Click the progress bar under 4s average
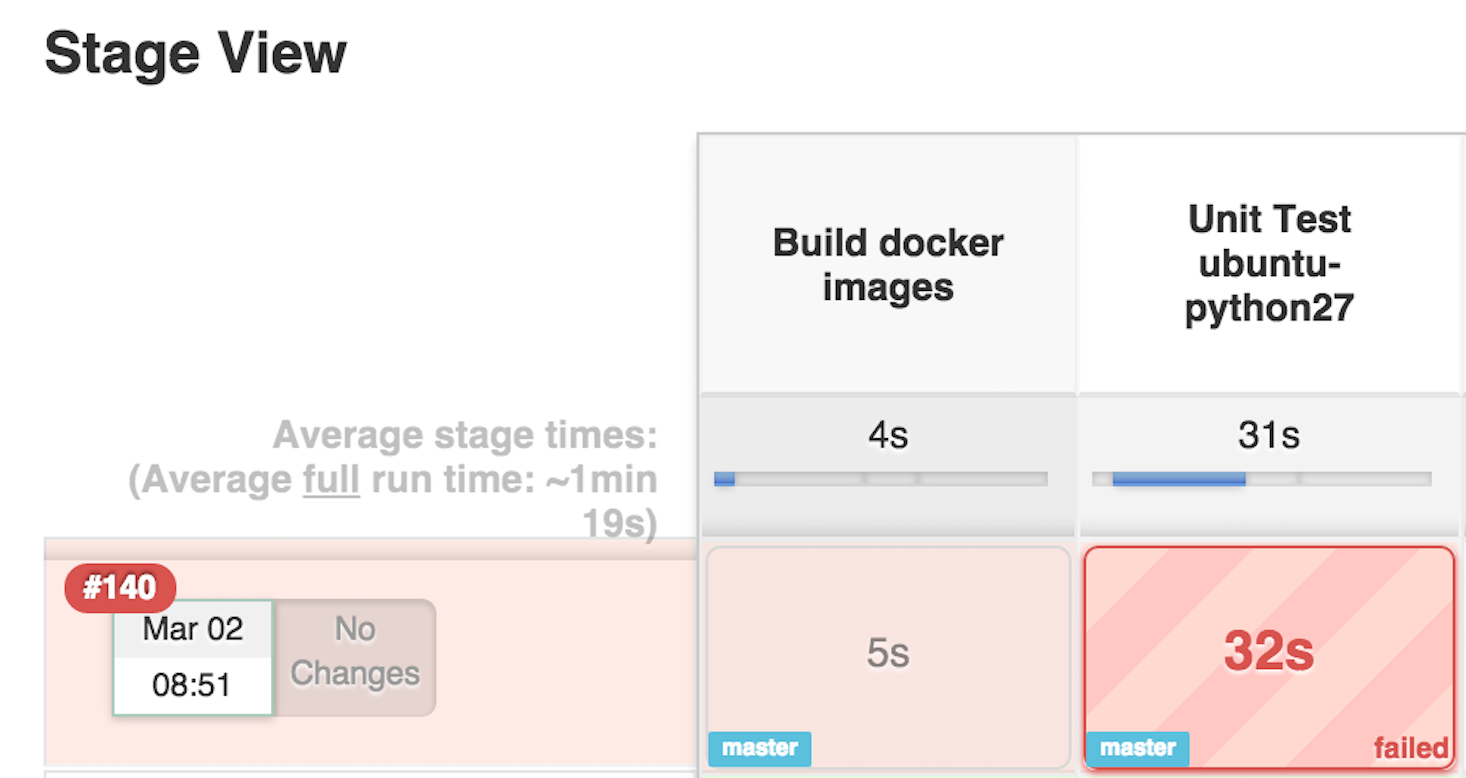The image size is (1466, 778). [881, 479]
